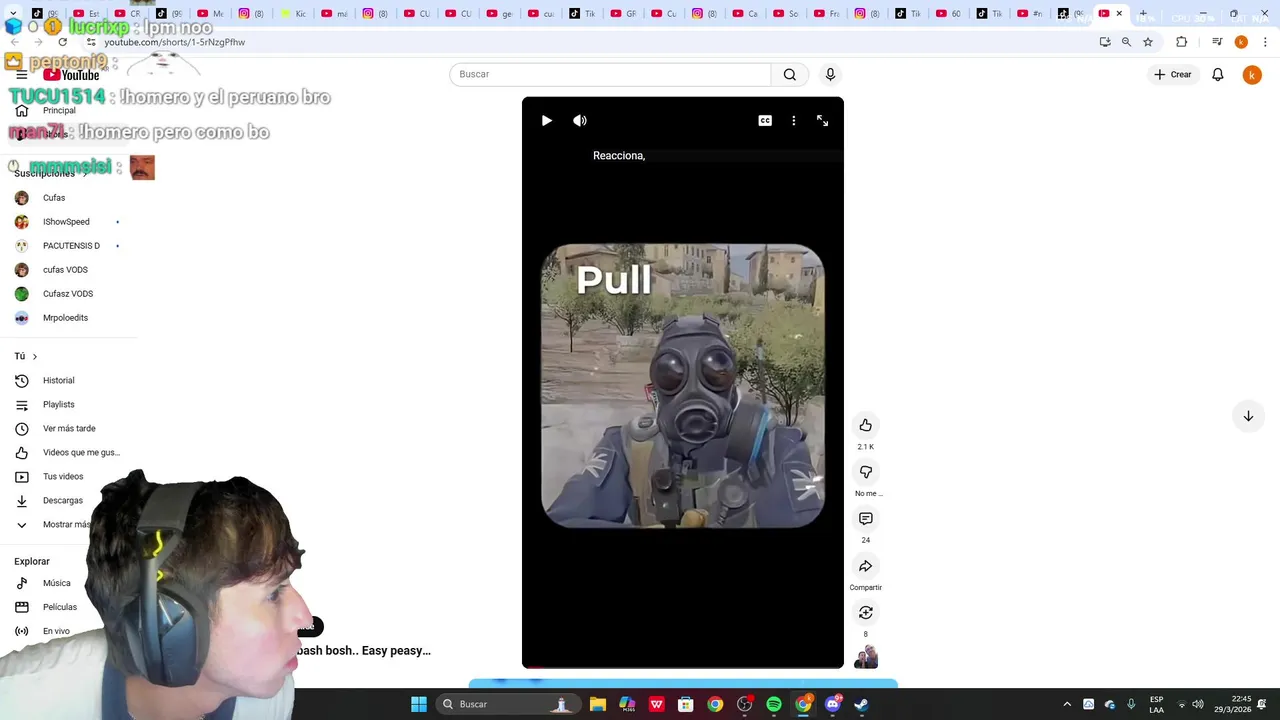Bookmark this page with star icon
The image size is (1280, 720).
click(1148, 42)
